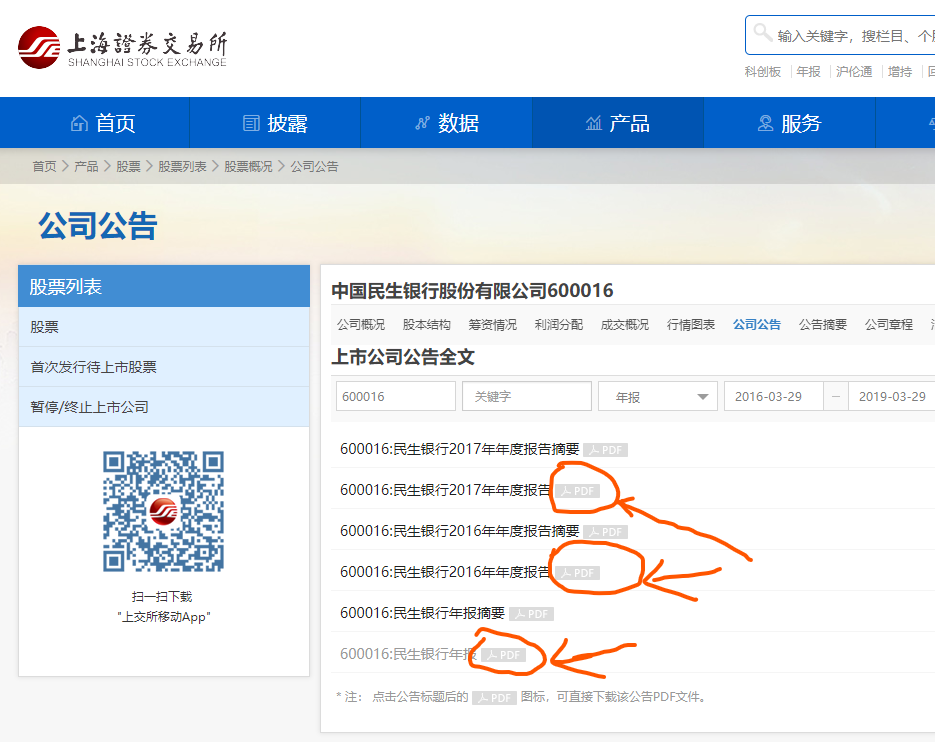Click the 服务 person icon
This screenshot has height=742, width=935.
(x=765, y=123)
